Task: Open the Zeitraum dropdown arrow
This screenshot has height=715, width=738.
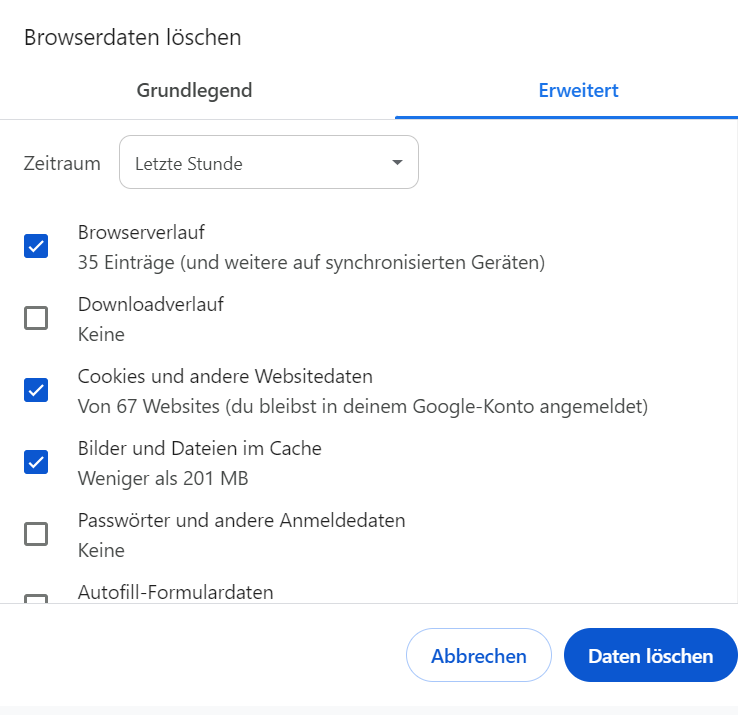Action: (397, 162)
